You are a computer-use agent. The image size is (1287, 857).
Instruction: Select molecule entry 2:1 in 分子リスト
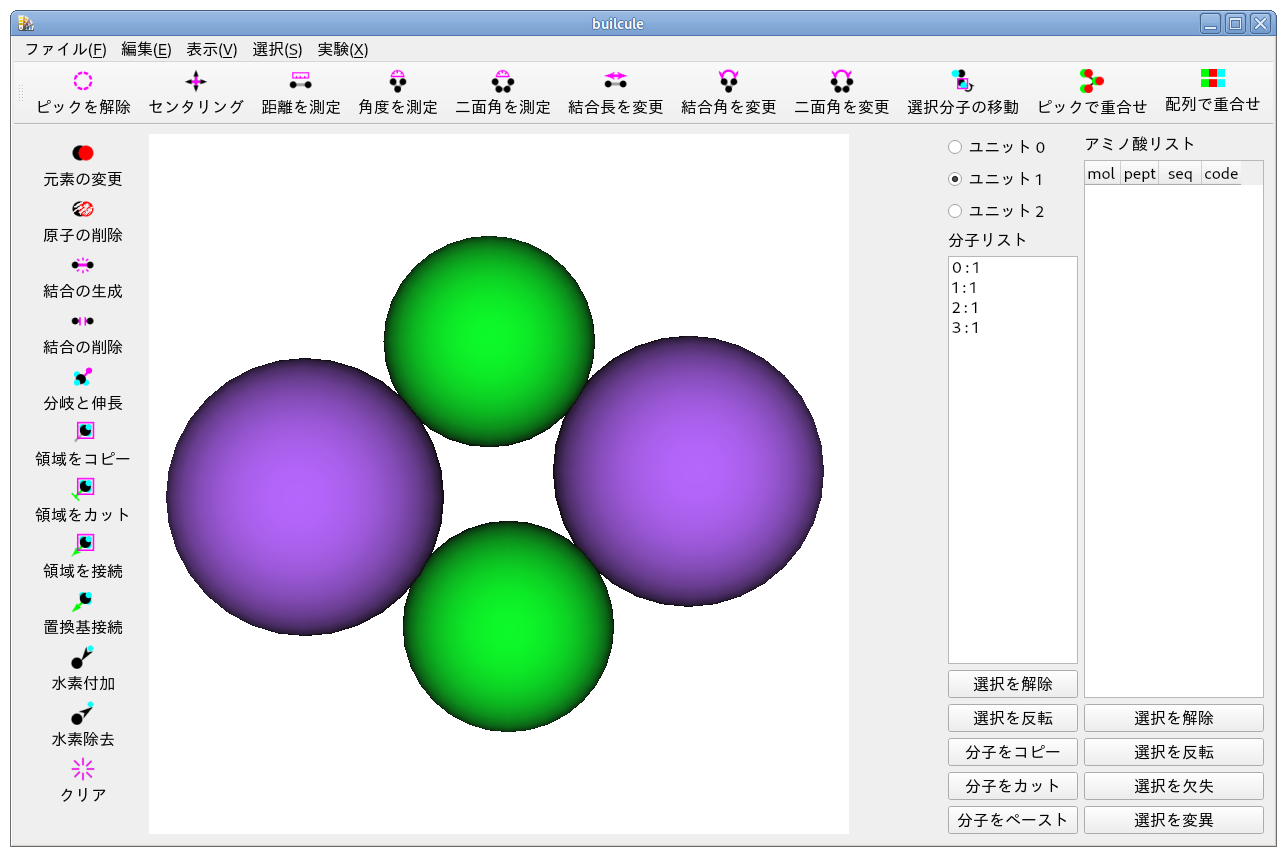tap(966, 308)
